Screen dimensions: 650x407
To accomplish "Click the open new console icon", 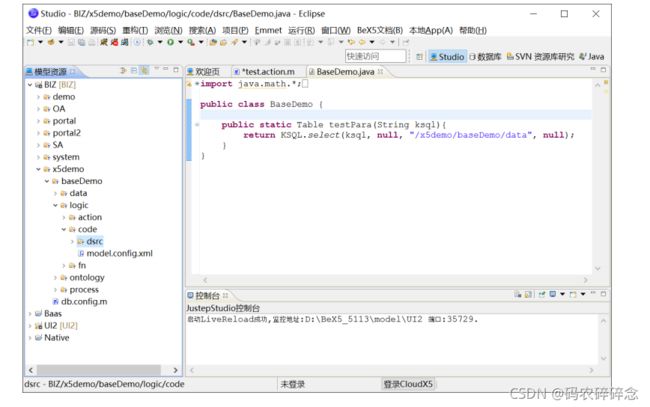I will coord(573,295).
